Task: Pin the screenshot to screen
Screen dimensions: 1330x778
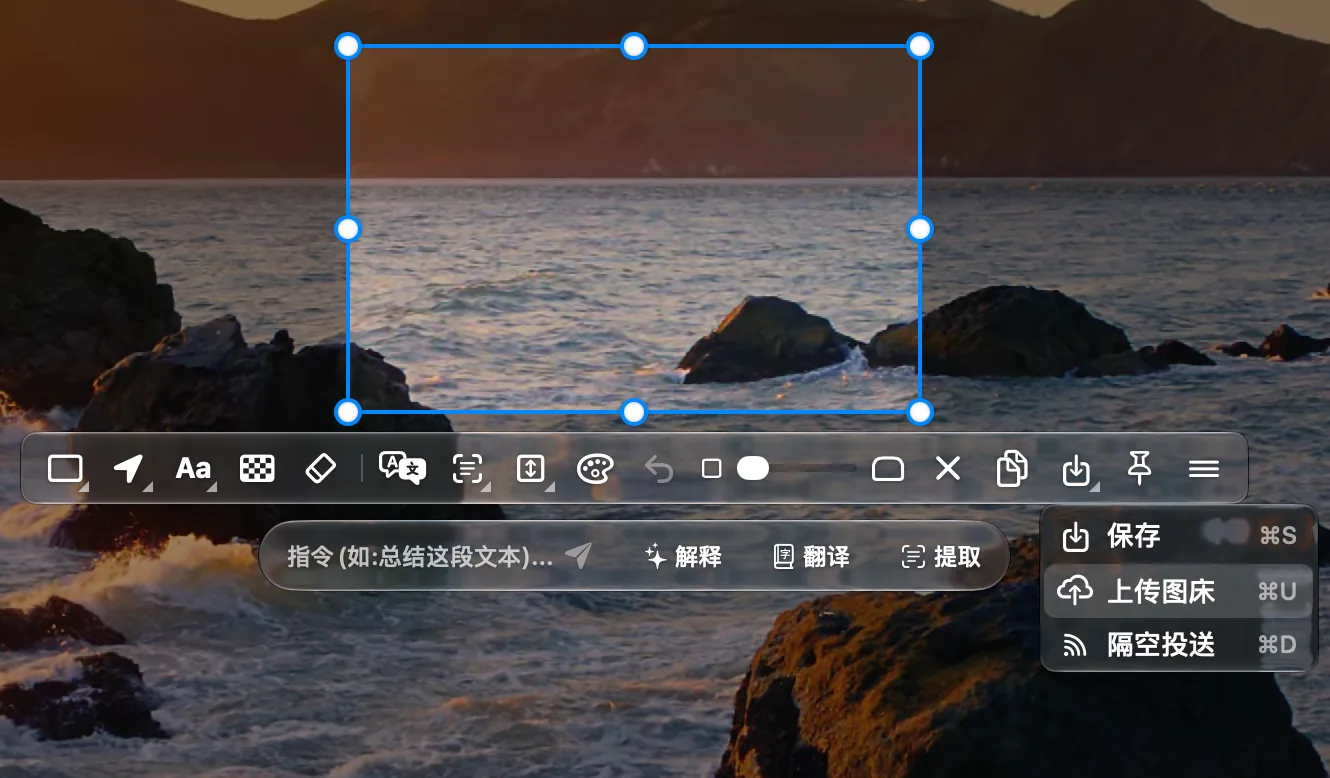Action: pyautogui.click(x=1139, y=467)
